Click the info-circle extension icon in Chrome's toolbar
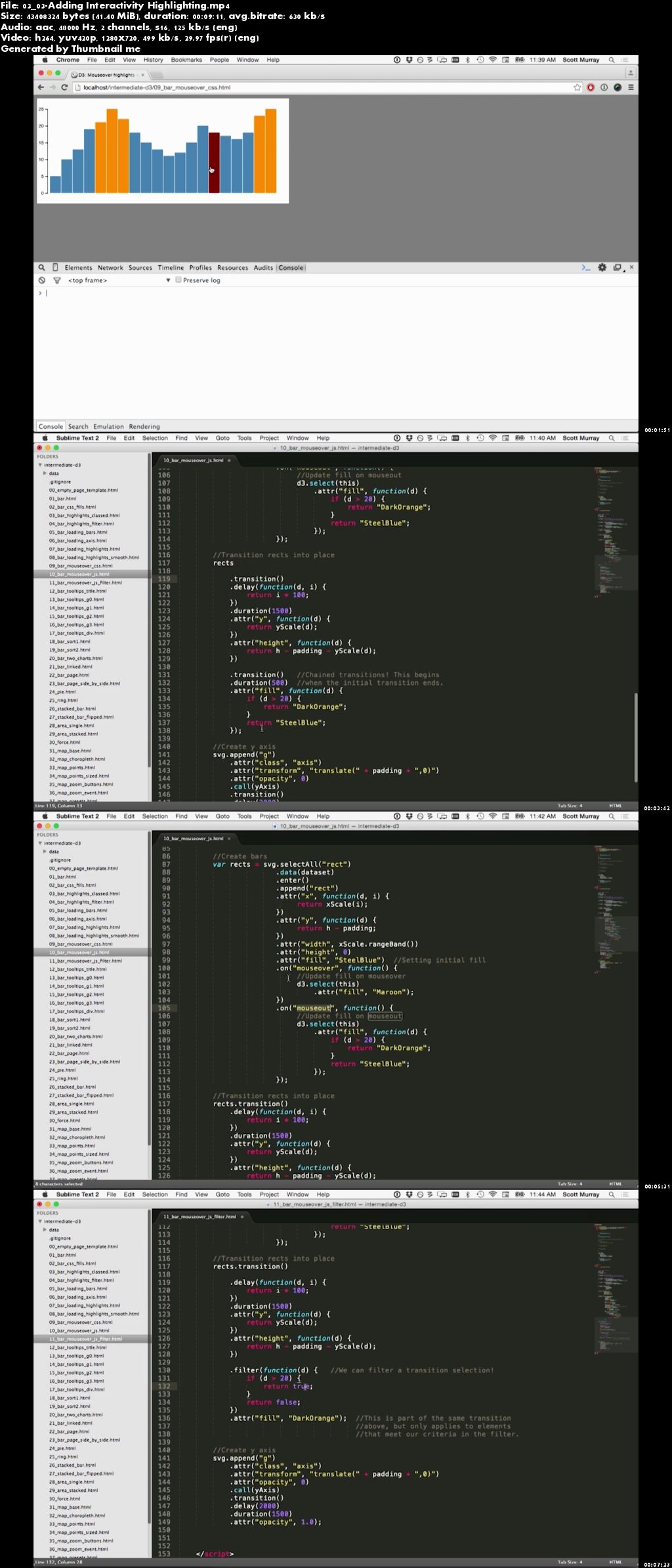Screen dimensions: 672x1568 pos(604,87)
